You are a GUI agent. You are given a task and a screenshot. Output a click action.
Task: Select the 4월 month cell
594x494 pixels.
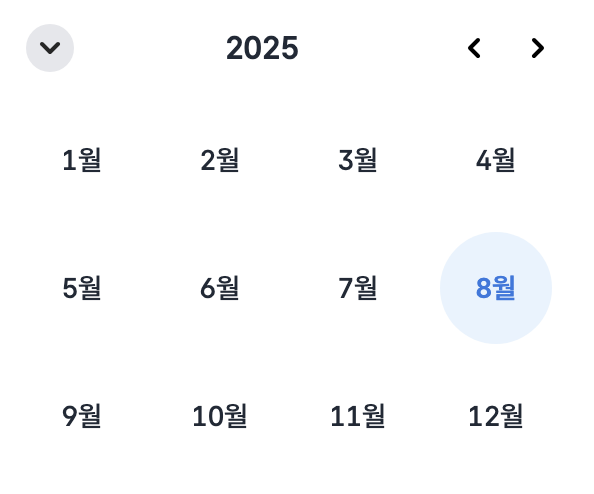click(496, 160)
